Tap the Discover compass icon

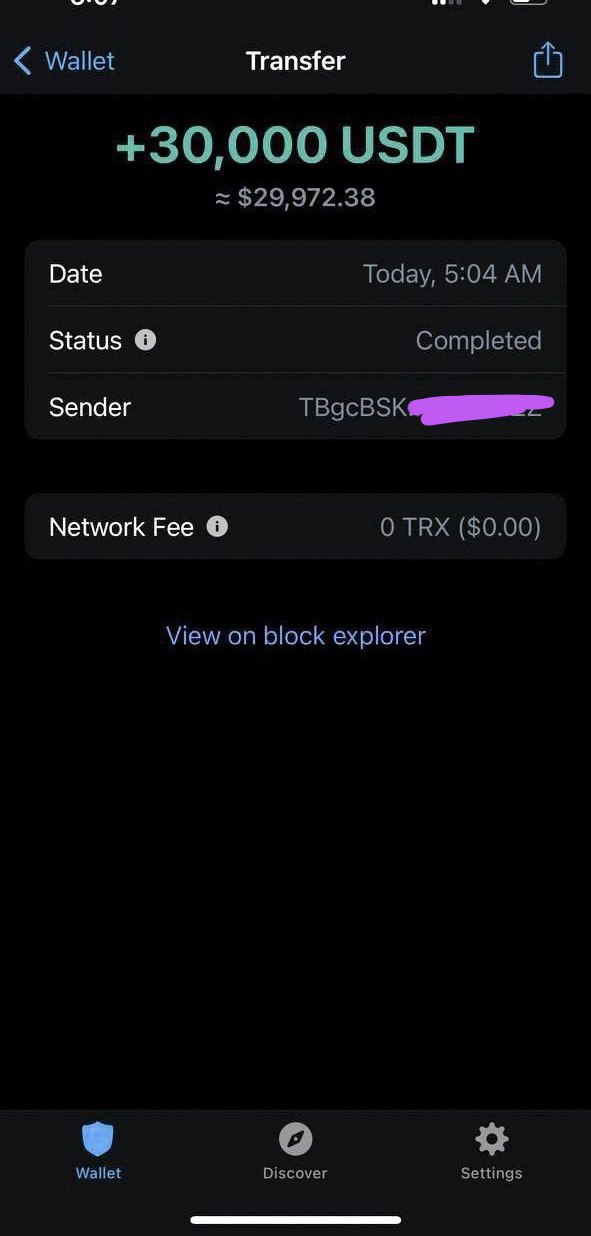(295, 1138)
